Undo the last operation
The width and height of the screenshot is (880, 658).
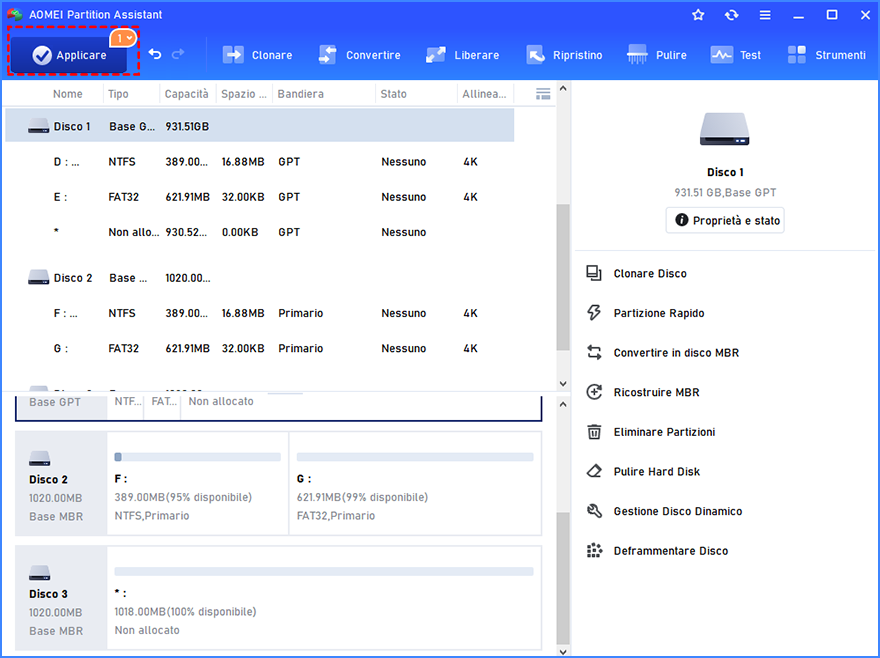(x=155, y=54)
